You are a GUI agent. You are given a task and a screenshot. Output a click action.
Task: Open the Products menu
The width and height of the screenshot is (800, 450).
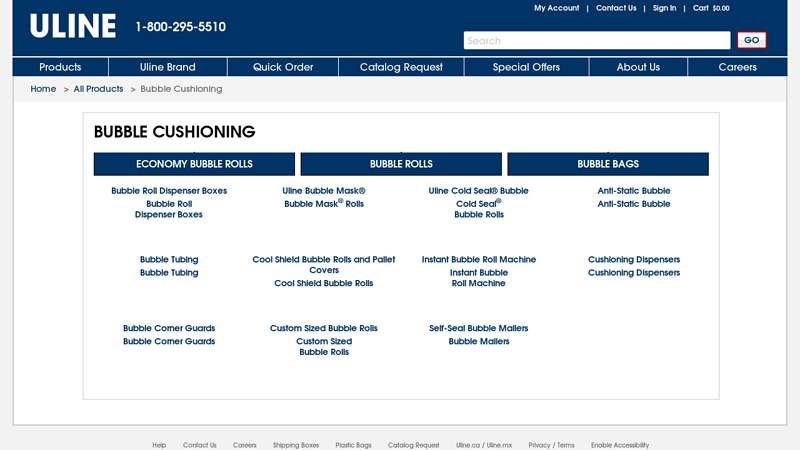(60, 67)
